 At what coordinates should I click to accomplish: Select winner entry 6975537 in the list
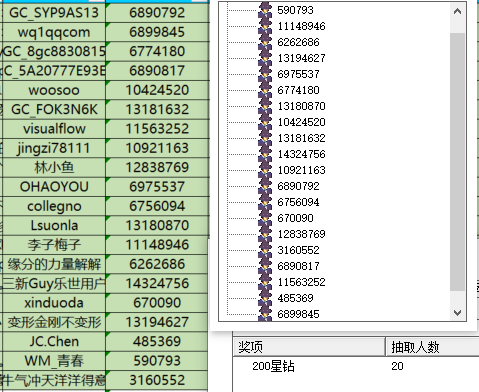(298, 74)
